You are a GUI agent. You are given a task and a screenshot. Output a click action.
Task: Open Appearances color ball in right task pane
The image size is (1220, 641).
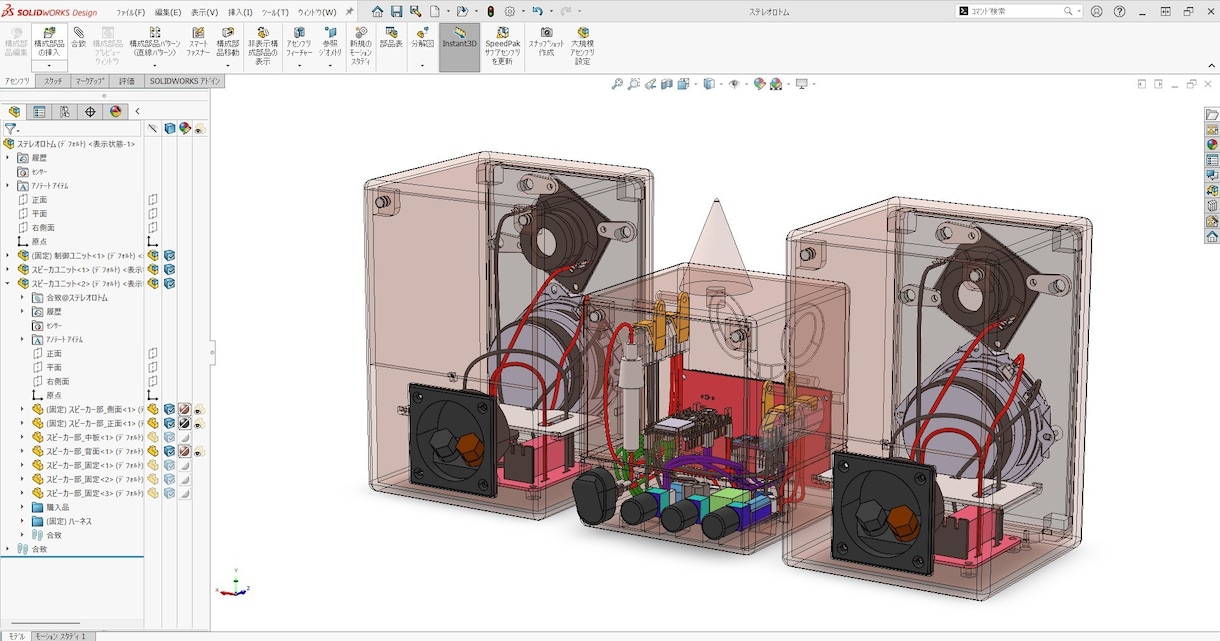1212,145
